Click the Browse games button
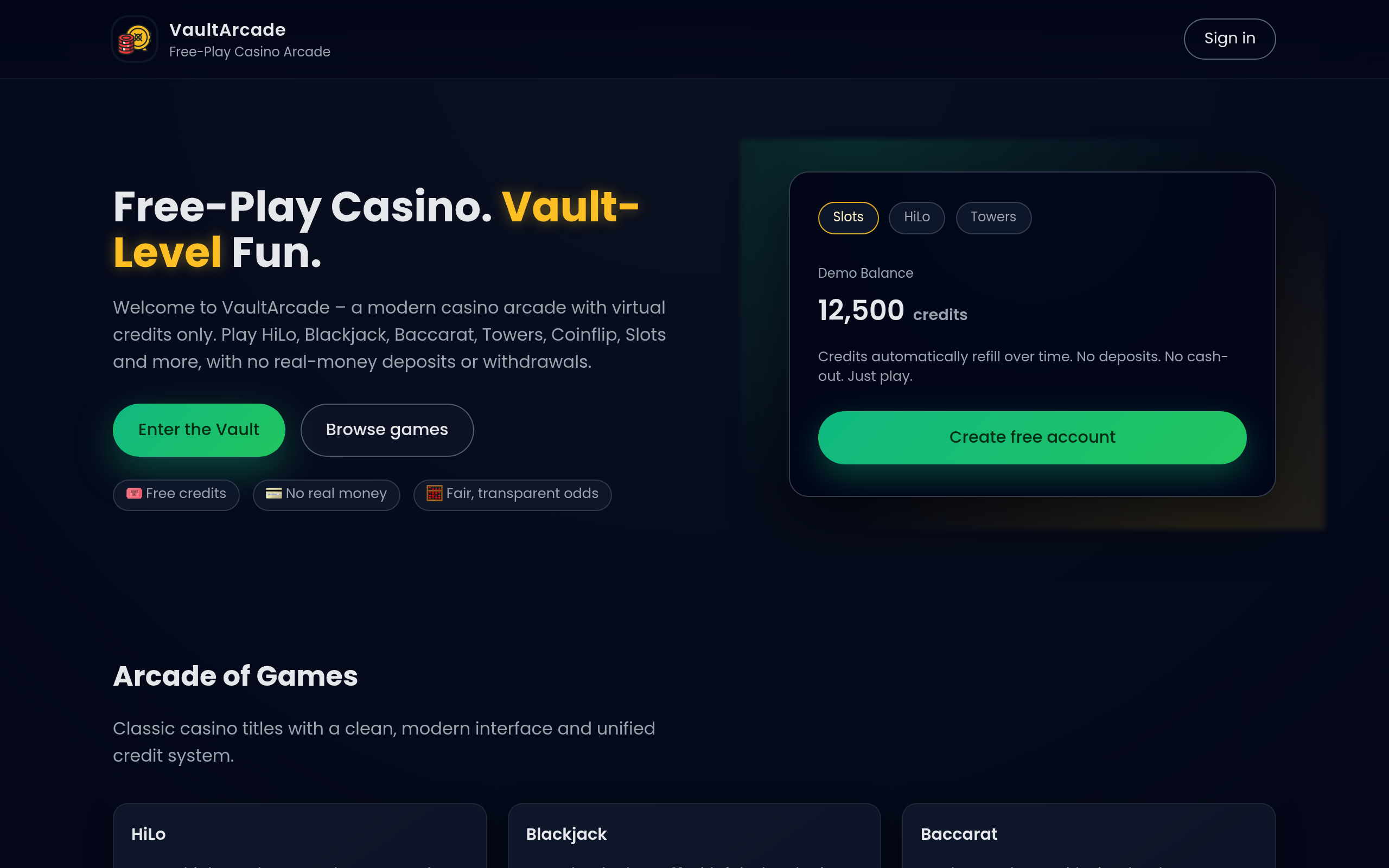This screenshot has width=1389, height=868. (387, 430)
